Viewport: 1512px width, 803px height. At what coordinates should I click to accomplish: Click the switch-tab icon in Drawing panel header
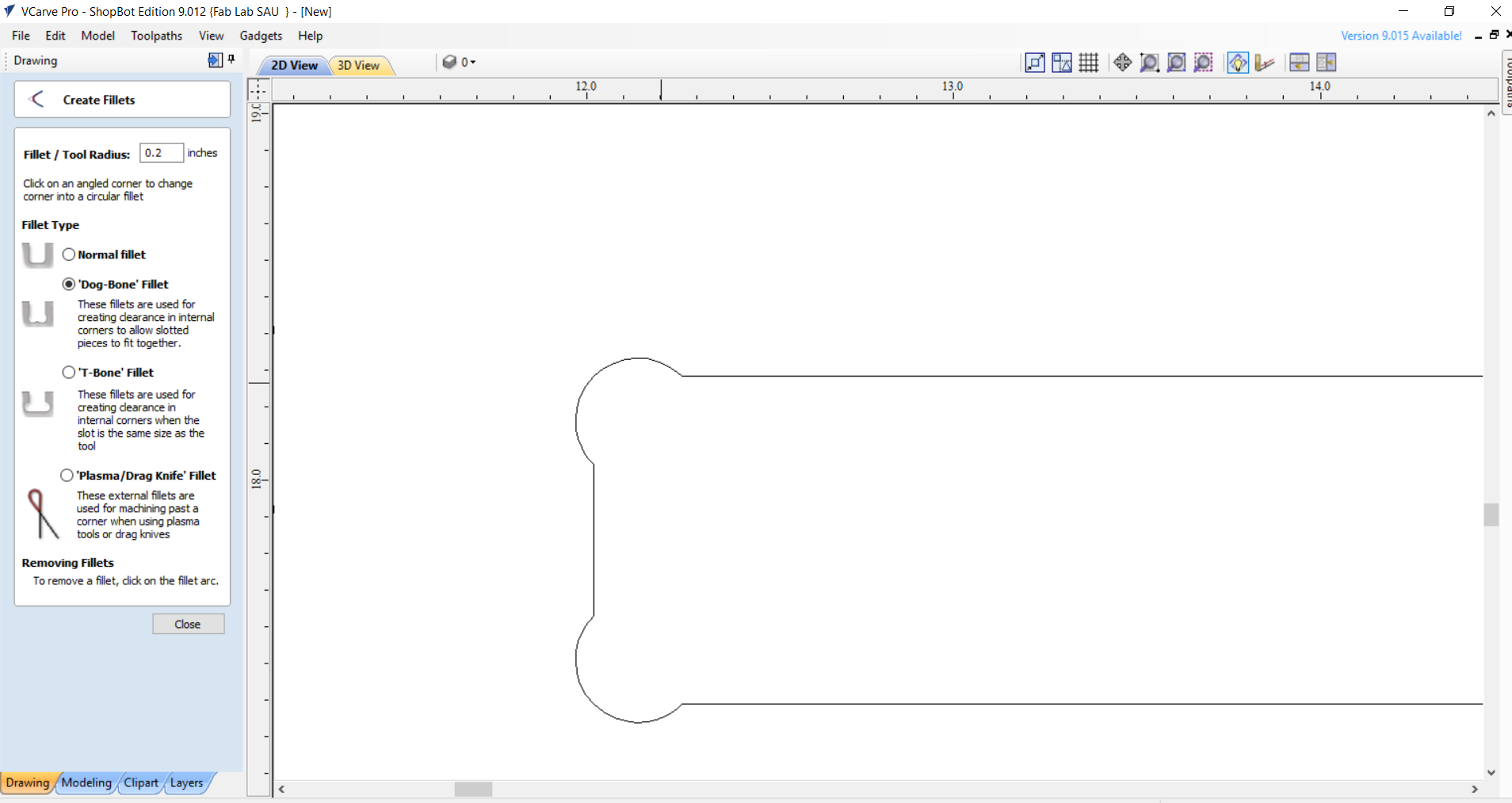tap(215, 60)
